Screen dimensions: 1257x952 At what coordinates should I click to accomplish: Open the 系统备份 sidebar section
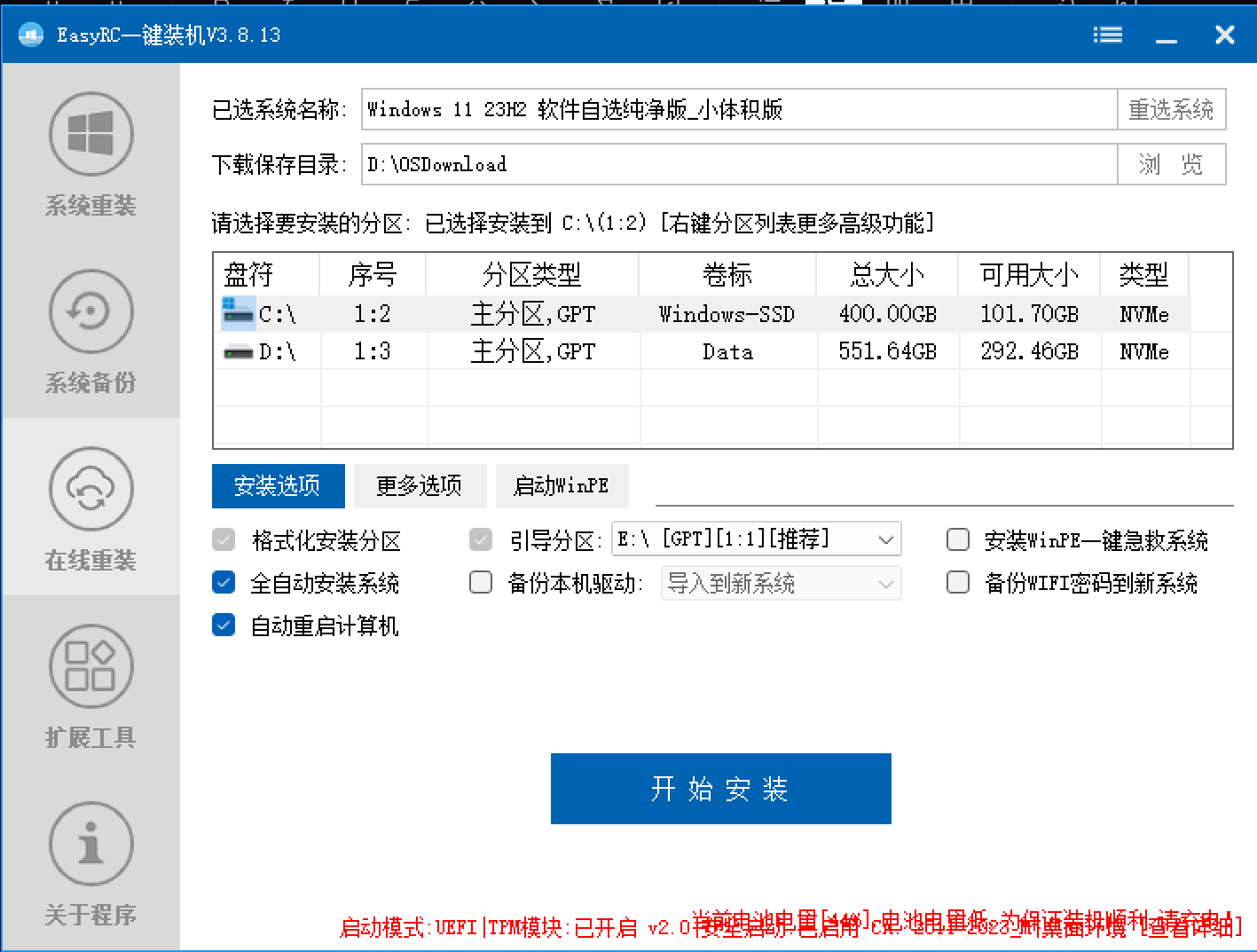[x=90, y=330]
